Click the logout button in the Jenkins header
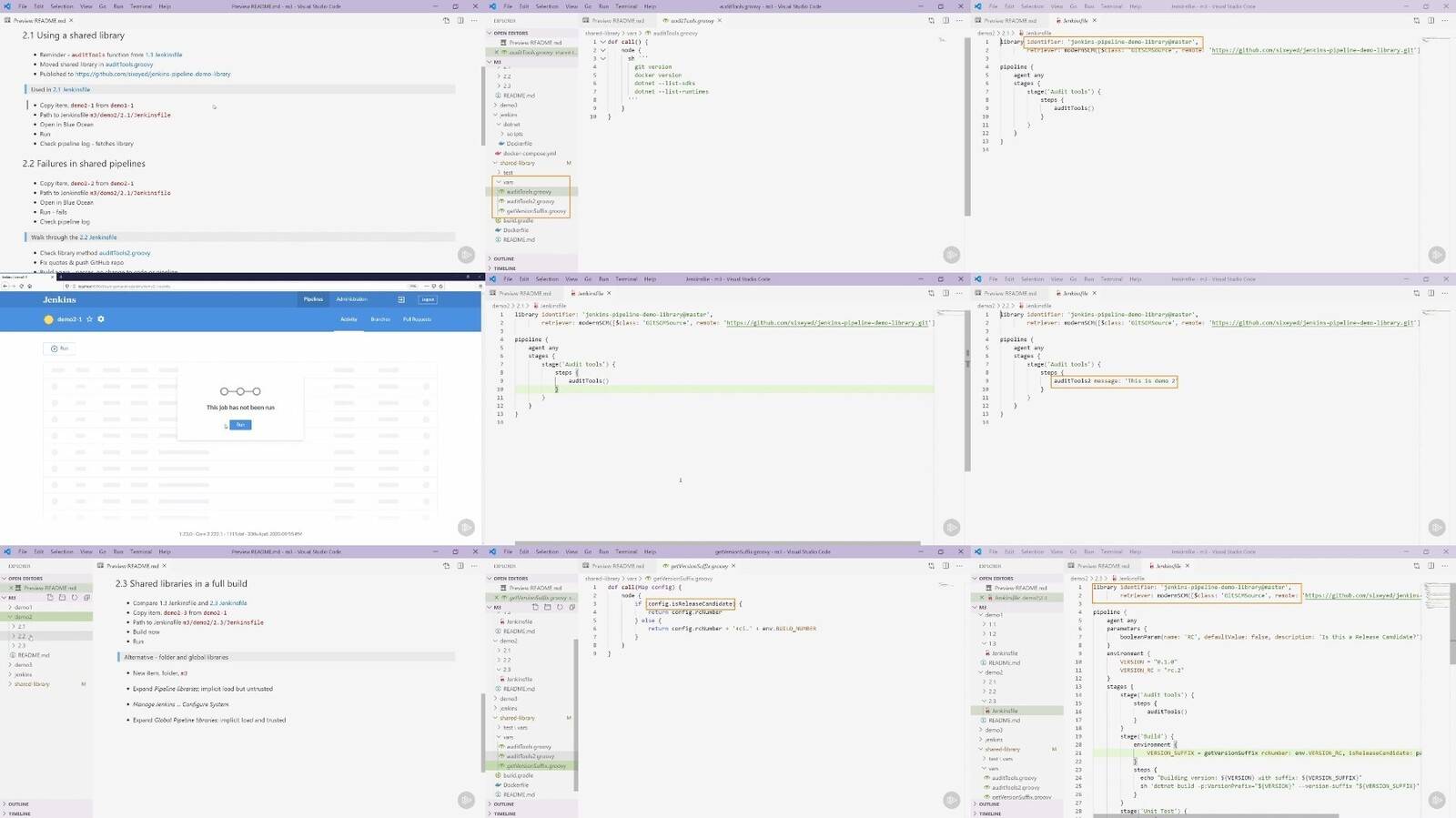 point(428,299)
